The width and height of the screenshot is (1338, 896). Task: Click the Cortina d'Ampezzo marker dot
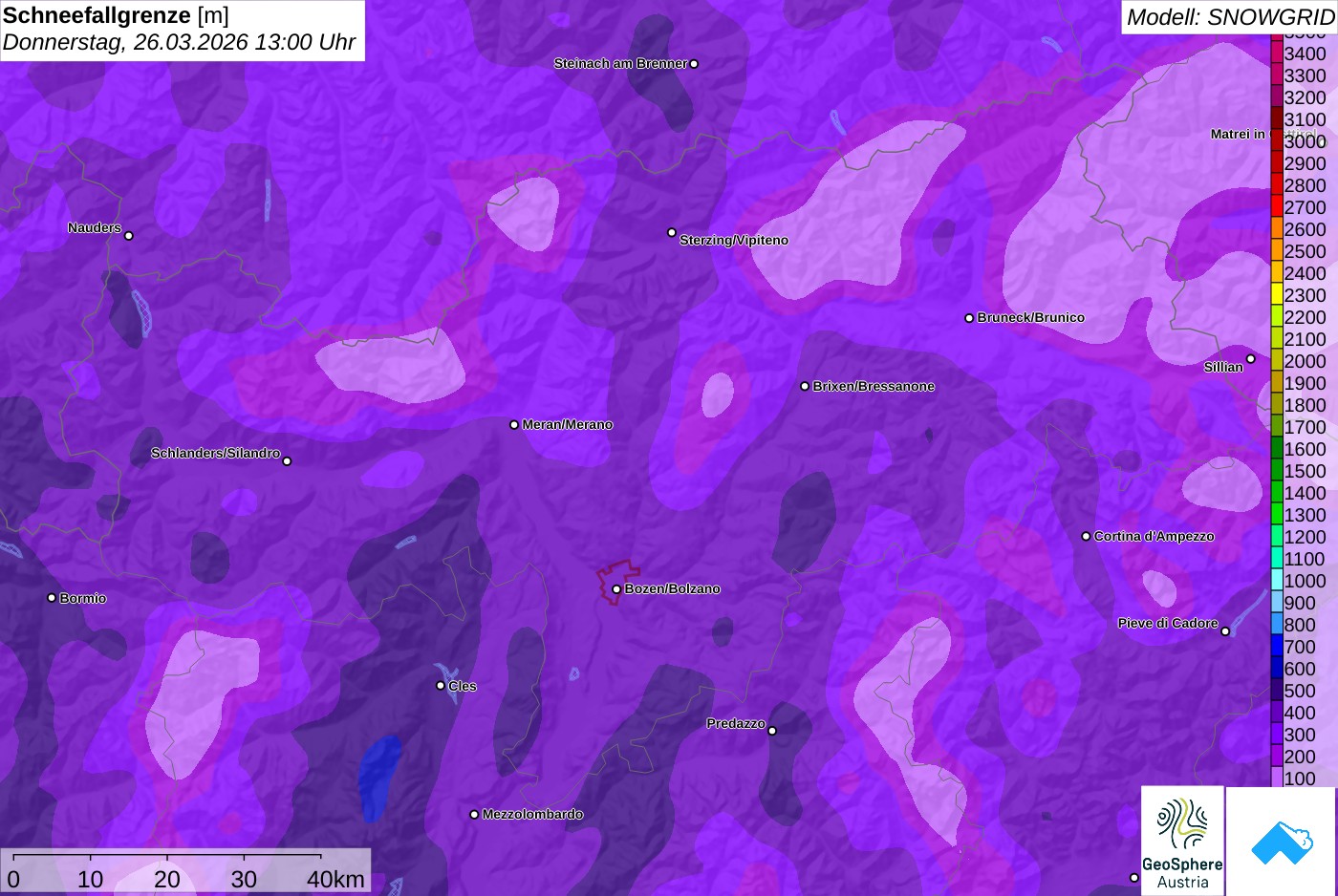(1086, 536)
